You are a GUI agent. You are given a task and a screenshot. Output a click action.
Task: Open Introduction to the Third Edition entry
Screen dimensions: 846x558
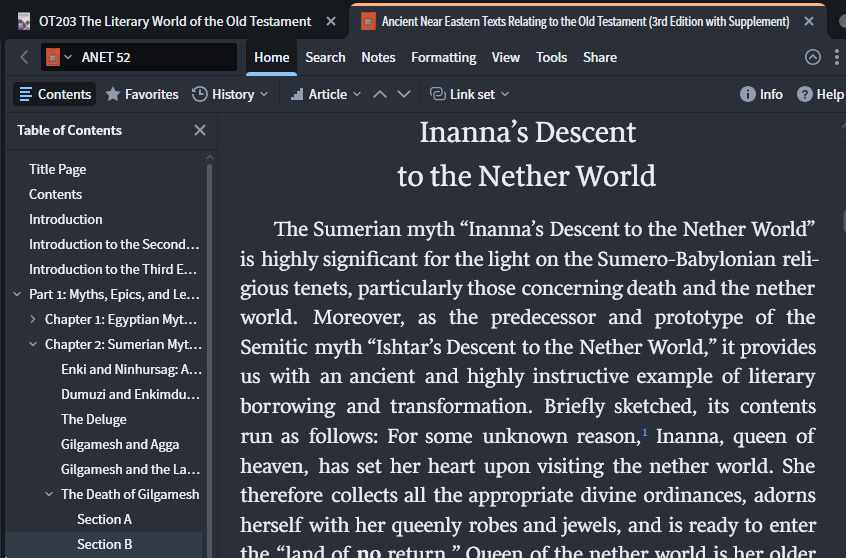point(113,269)
